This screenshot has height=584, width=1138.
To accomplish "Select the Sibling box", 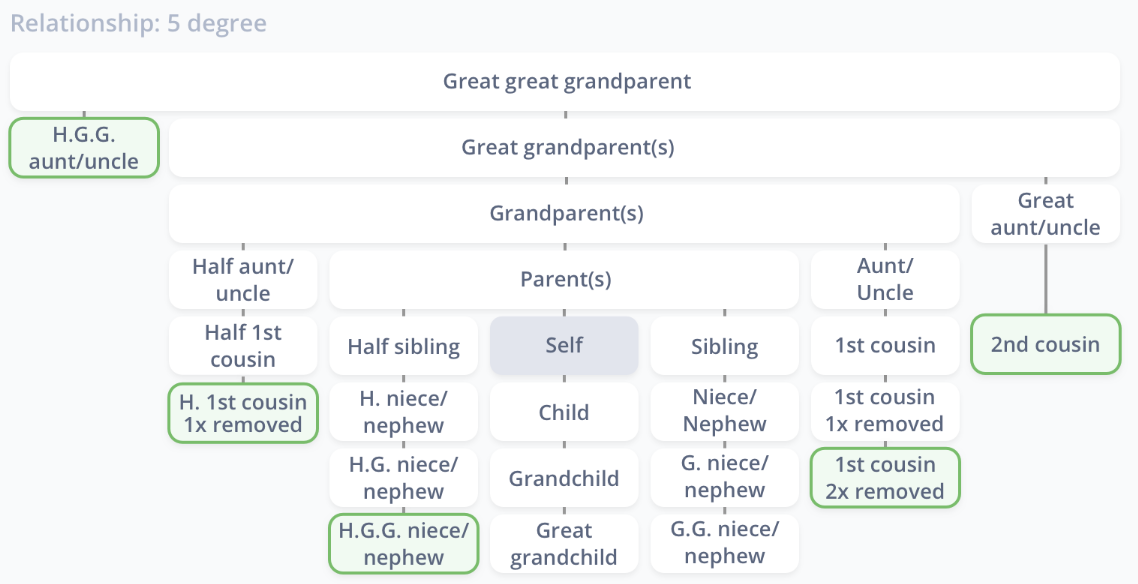I will tap(725, 346).
